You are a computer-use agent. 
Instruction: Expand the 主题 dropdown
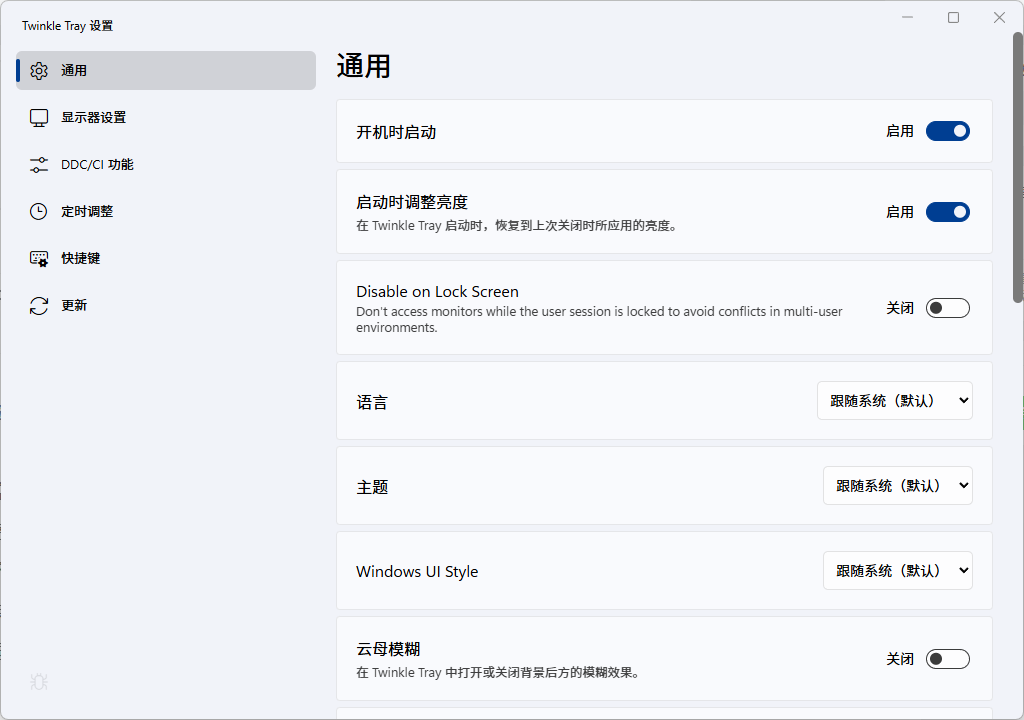pos(897,485)
